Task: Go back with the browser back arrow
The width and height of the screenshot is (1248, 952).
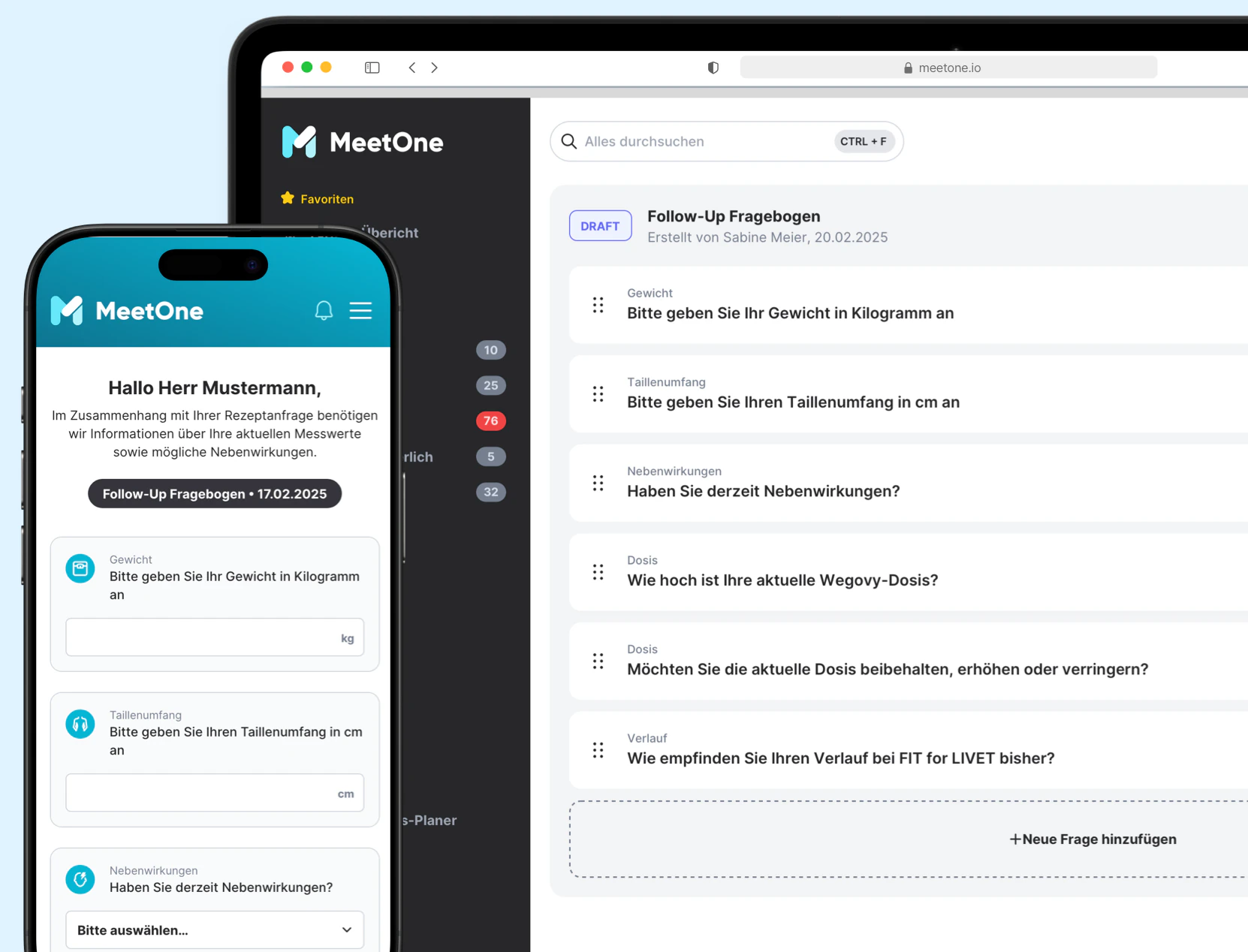Action: point(412,68)
